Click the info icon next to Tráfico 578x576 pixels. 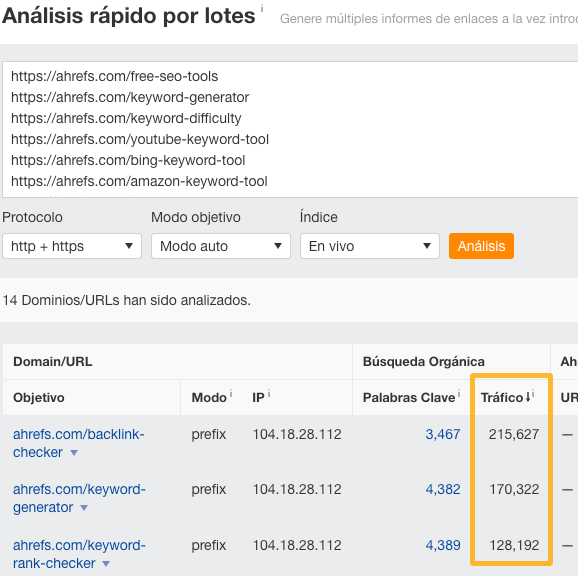(x=533, y=394)
